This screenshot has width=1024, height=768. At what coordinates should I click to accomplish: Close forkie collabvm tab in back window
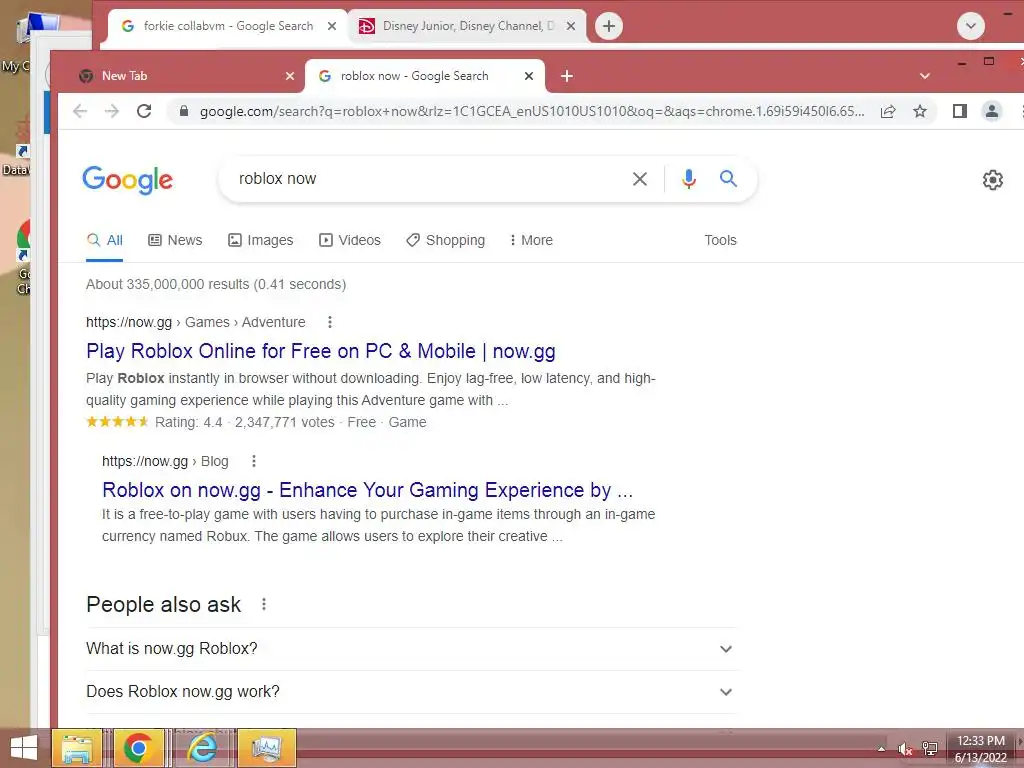pos(332,26)
